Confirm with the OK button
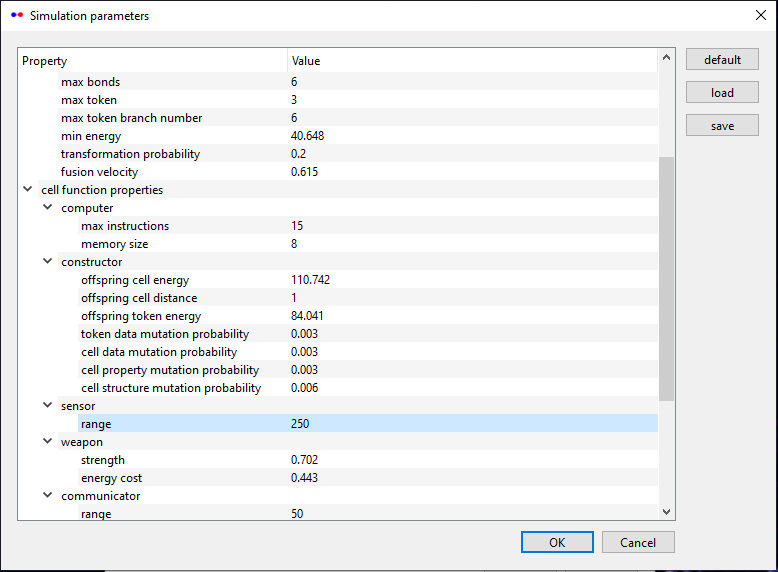778x572 pixels. pyautogui.click(x=557, y=542)
